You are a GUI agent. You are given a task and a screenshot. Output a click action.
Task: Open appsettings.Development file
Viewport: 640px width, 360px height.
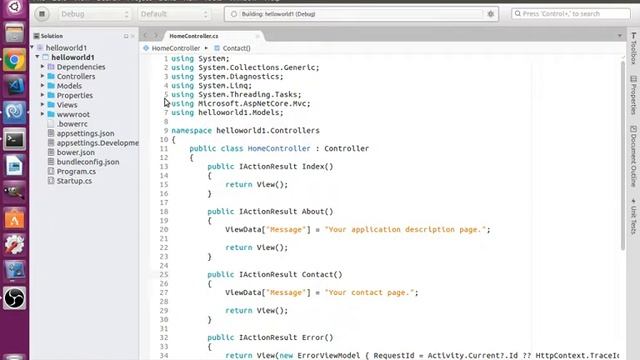pyautogui.click(x=98, y=143)
